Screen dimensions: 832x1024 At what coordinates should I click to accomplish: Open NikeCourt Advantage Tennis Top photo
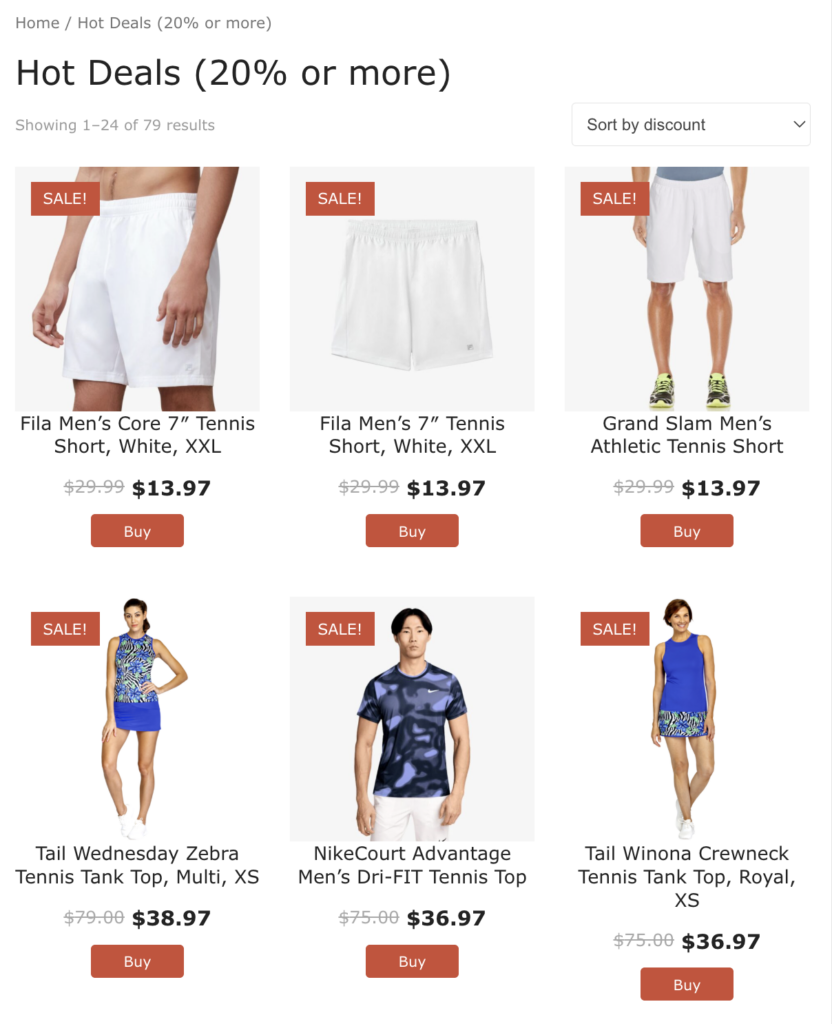412,719
